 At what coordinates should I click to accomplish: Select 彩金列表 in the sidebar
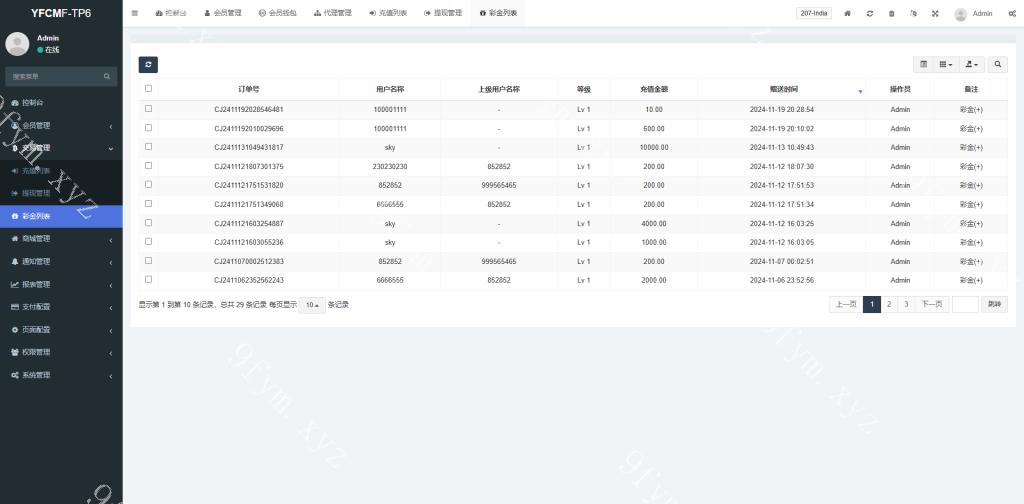(61, 216)
